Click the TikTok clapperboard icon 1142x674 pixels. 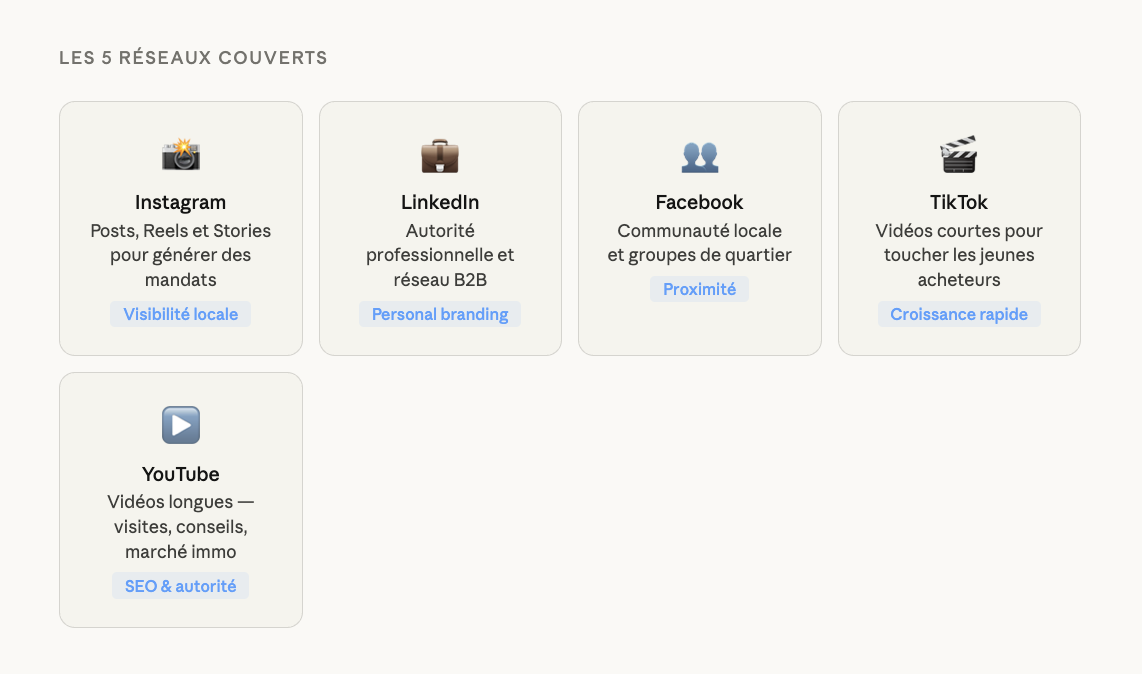coord(959,155)
